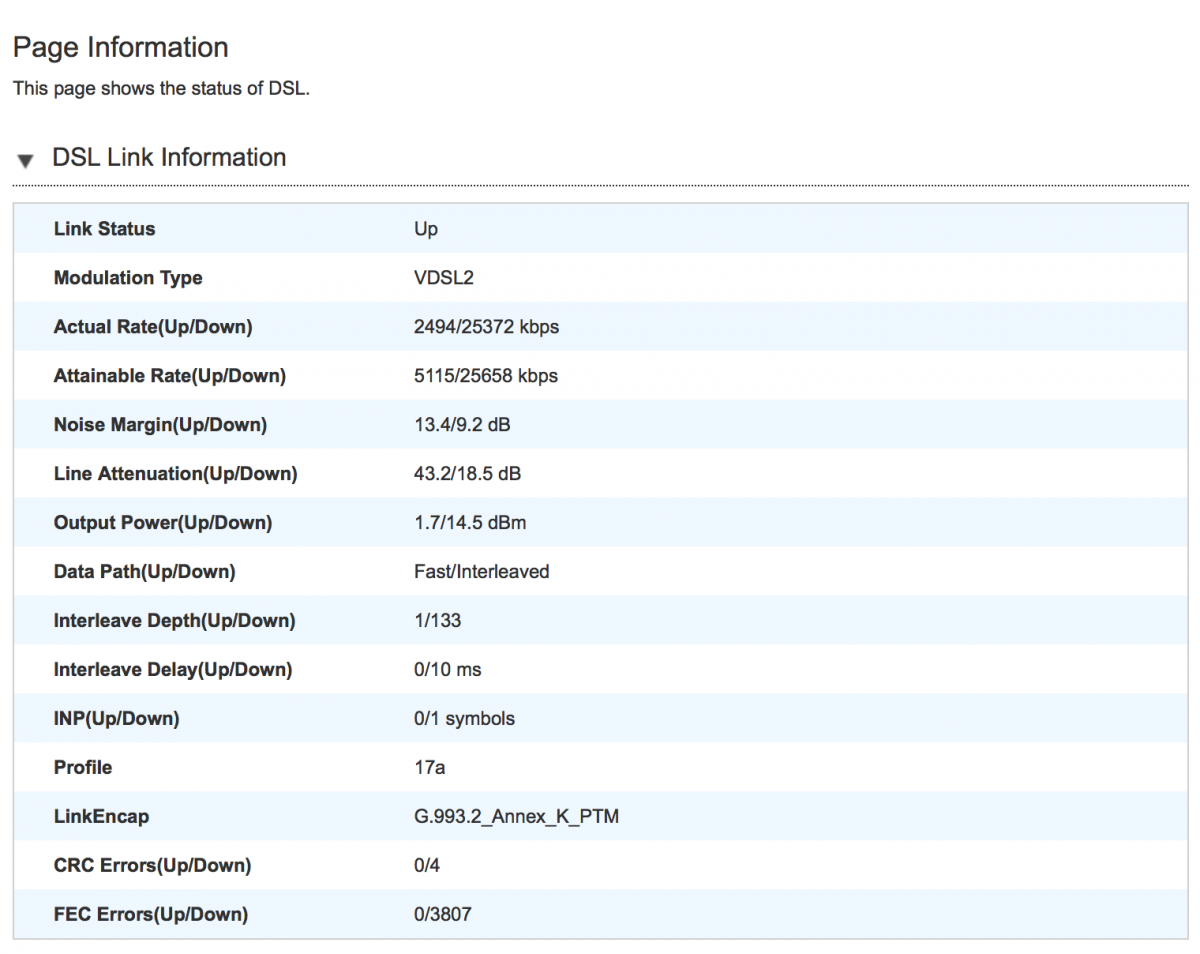Screen dimensions: 1200x954
Task: Click the DSL Link Information section header
Action: (169, 158)
